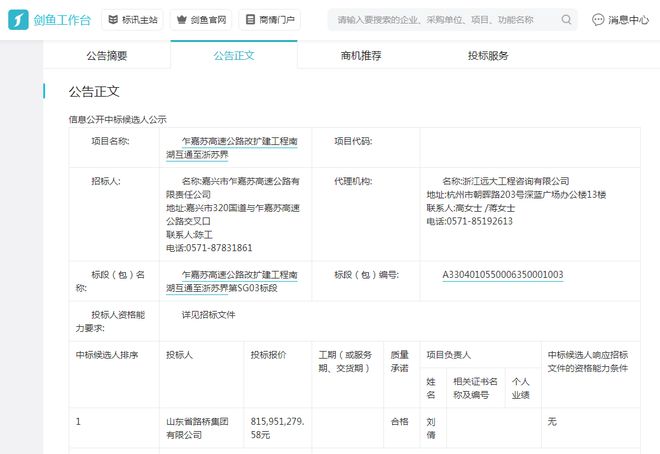Click the 中标候选人排序 column header
660x454 pixels.
click(107, 355)
